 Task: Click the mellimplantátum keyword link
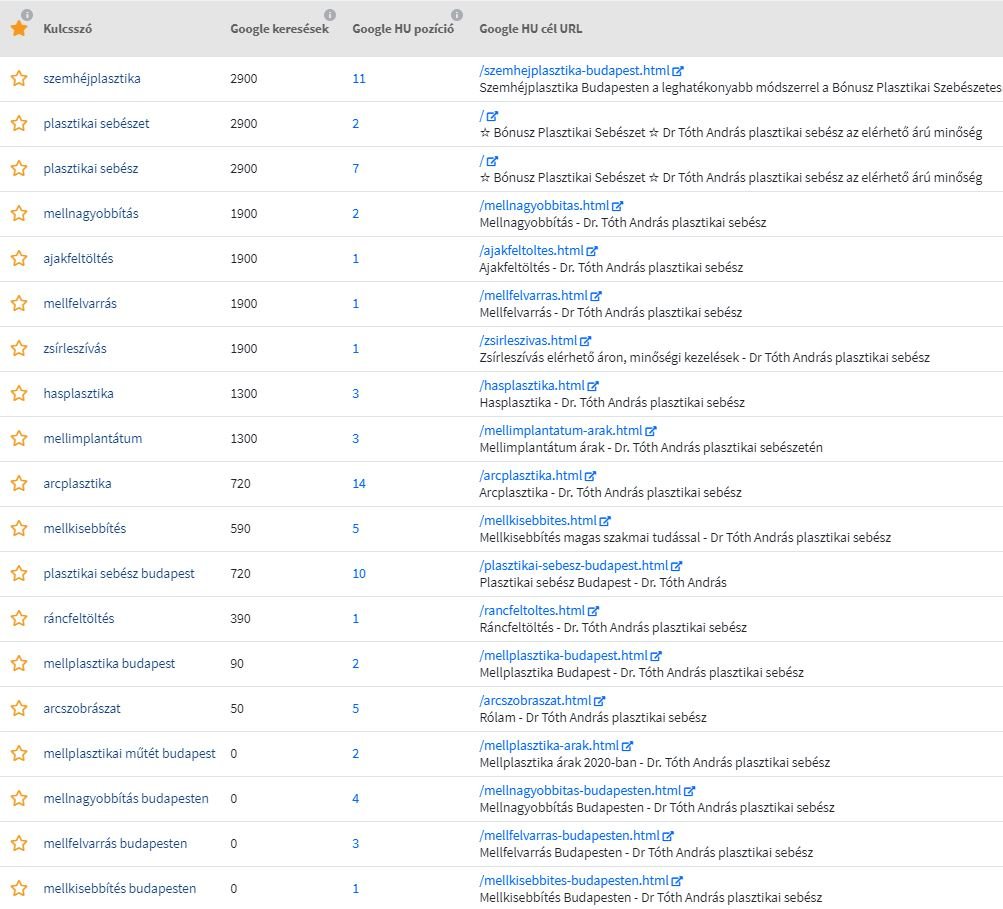pyautogui.click(x=92, y=439)
